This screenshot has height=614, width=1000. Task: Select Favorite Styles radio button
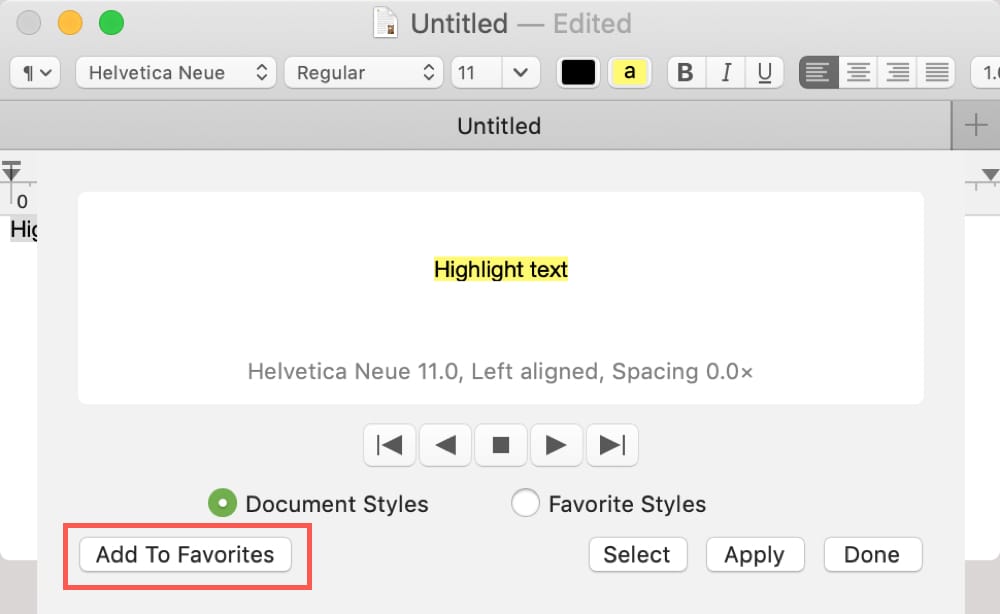click(525, 503)
